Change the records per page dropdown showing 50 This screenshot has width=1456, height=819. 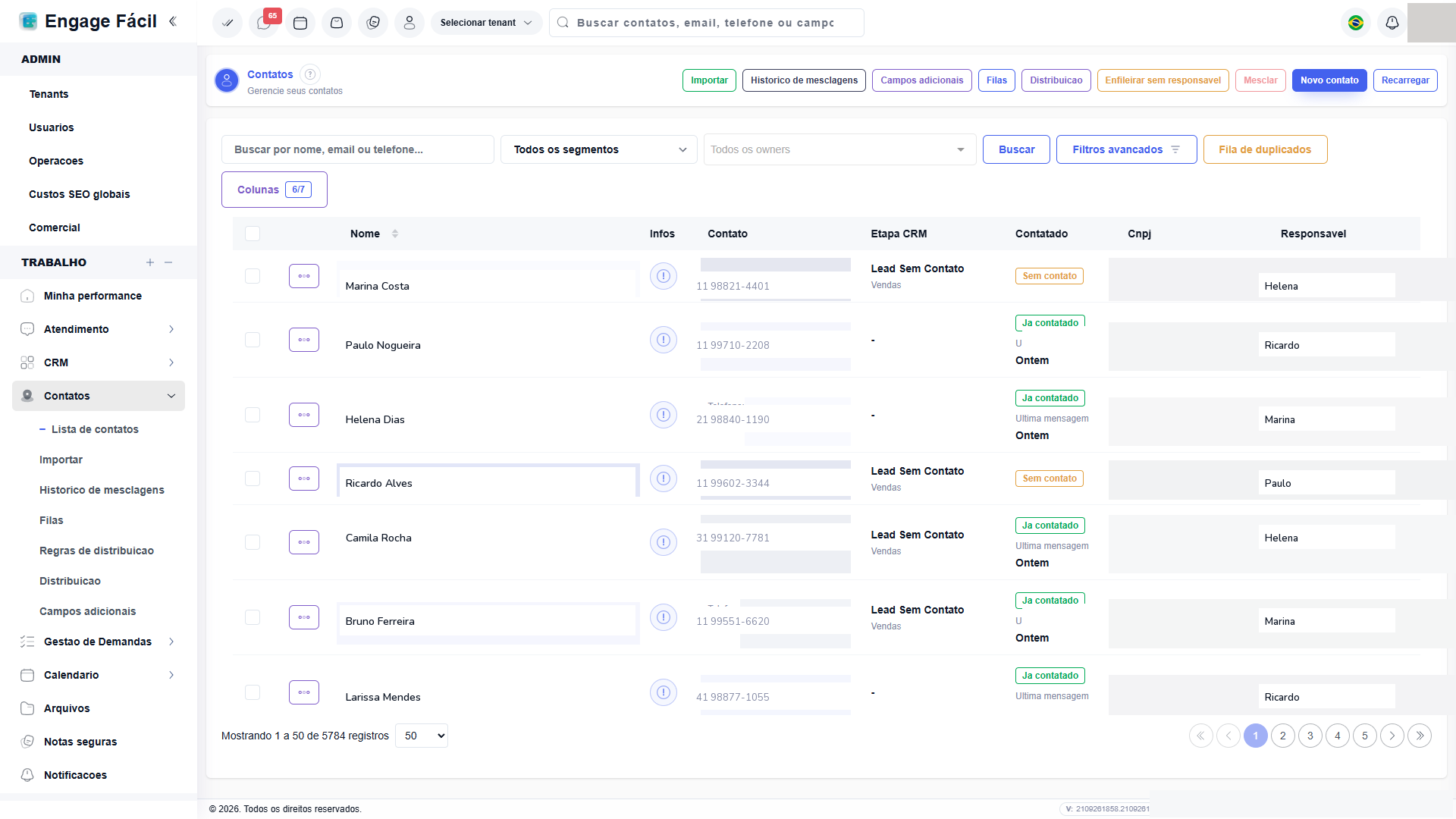(422, 736)
